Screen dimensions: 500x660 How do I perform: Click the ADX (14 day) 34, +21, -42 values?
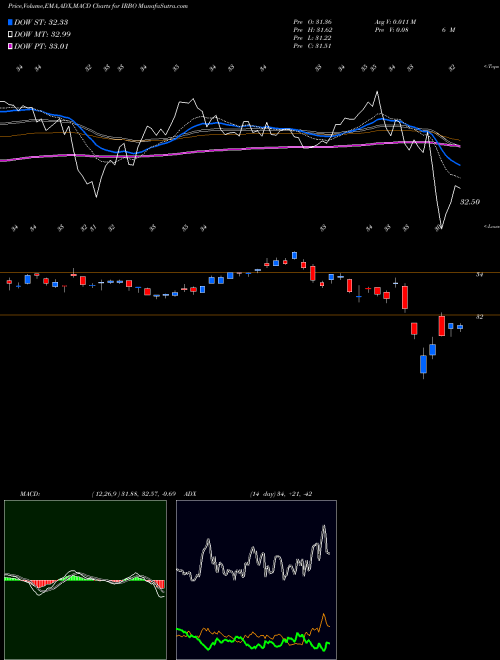281,494
